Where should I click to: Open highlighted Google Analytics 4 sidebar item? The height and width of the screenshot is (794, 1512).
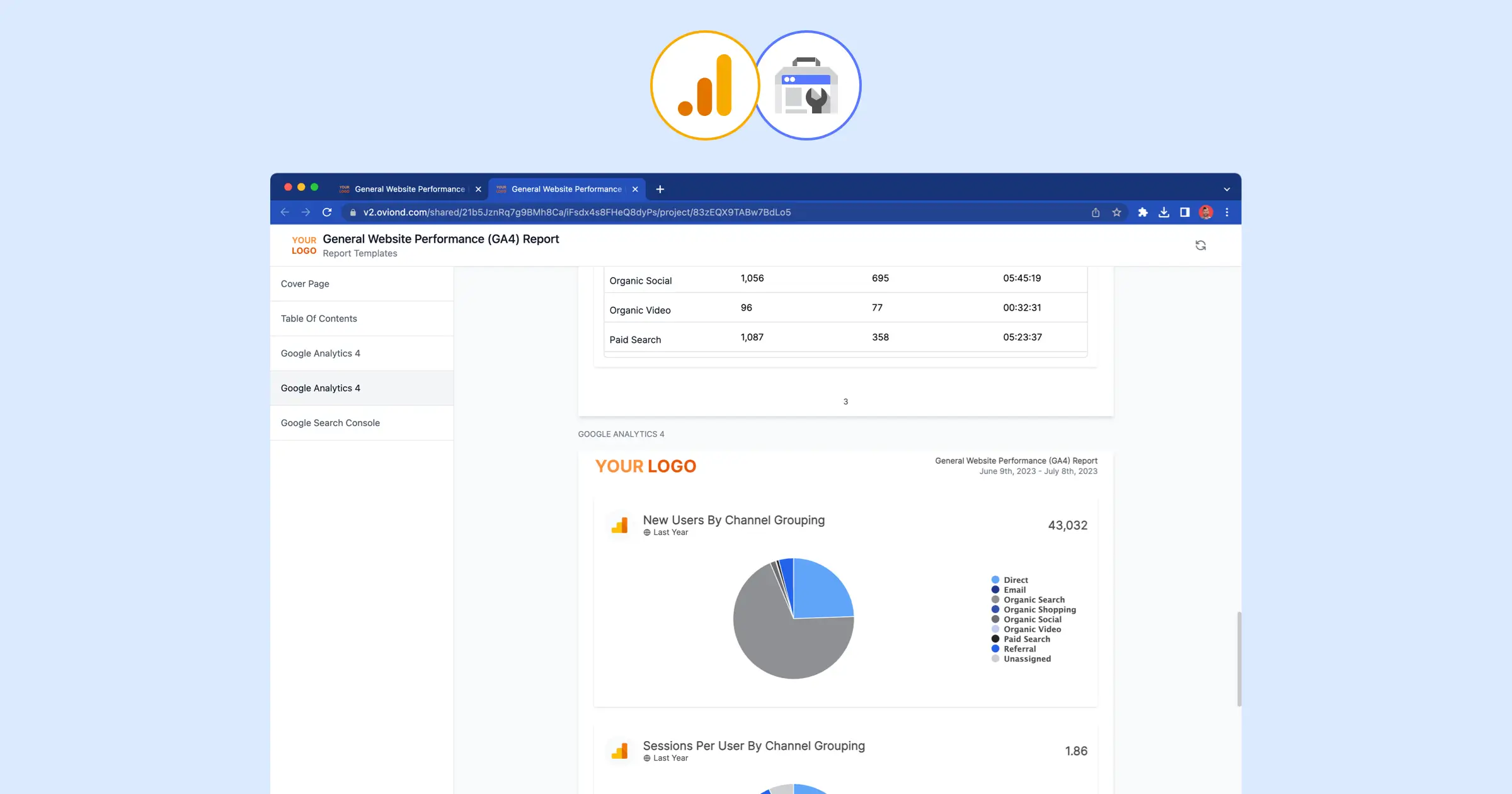(362, 388)
